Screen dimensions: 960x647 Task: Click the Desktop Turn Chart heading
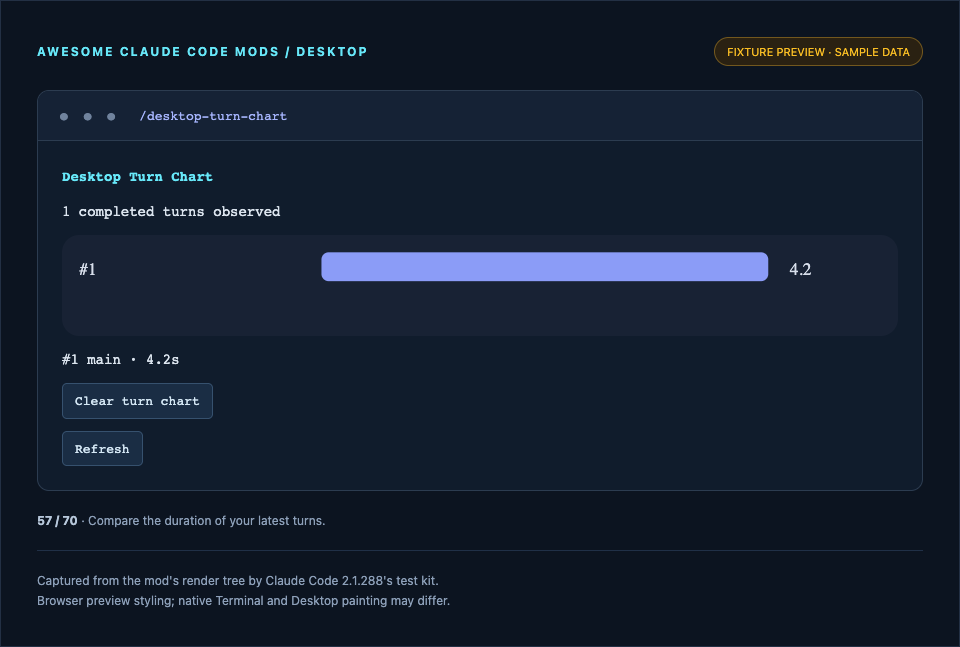point(137,177)
